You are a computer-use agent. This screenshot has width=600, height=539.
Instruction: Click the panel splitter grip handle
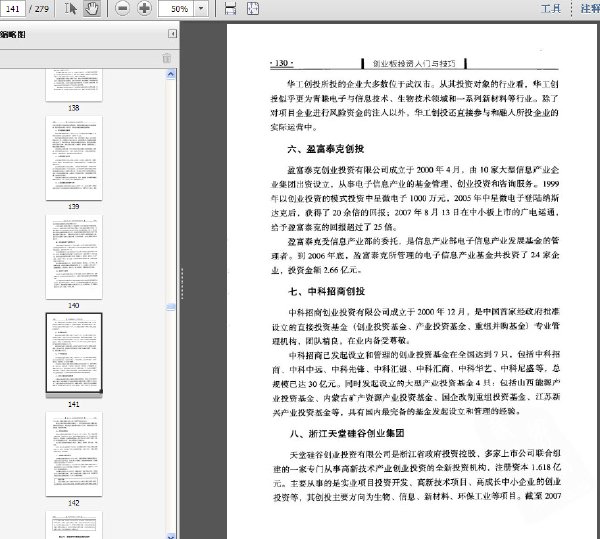[x=182, y=283]
